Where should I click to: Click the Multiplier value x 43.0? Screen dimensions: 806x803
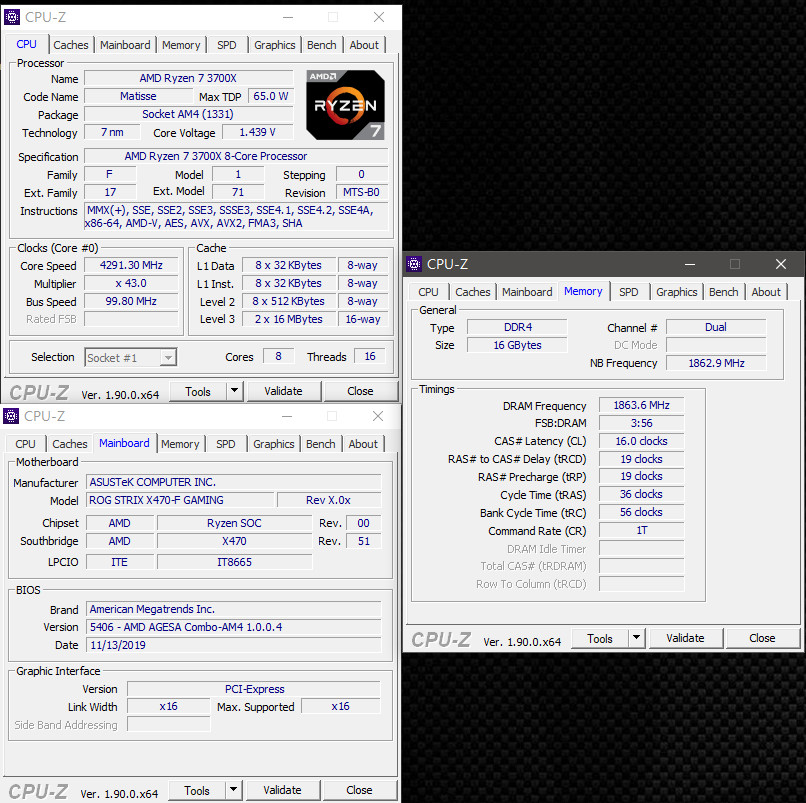pyautogui.click(x=131, y=283)
